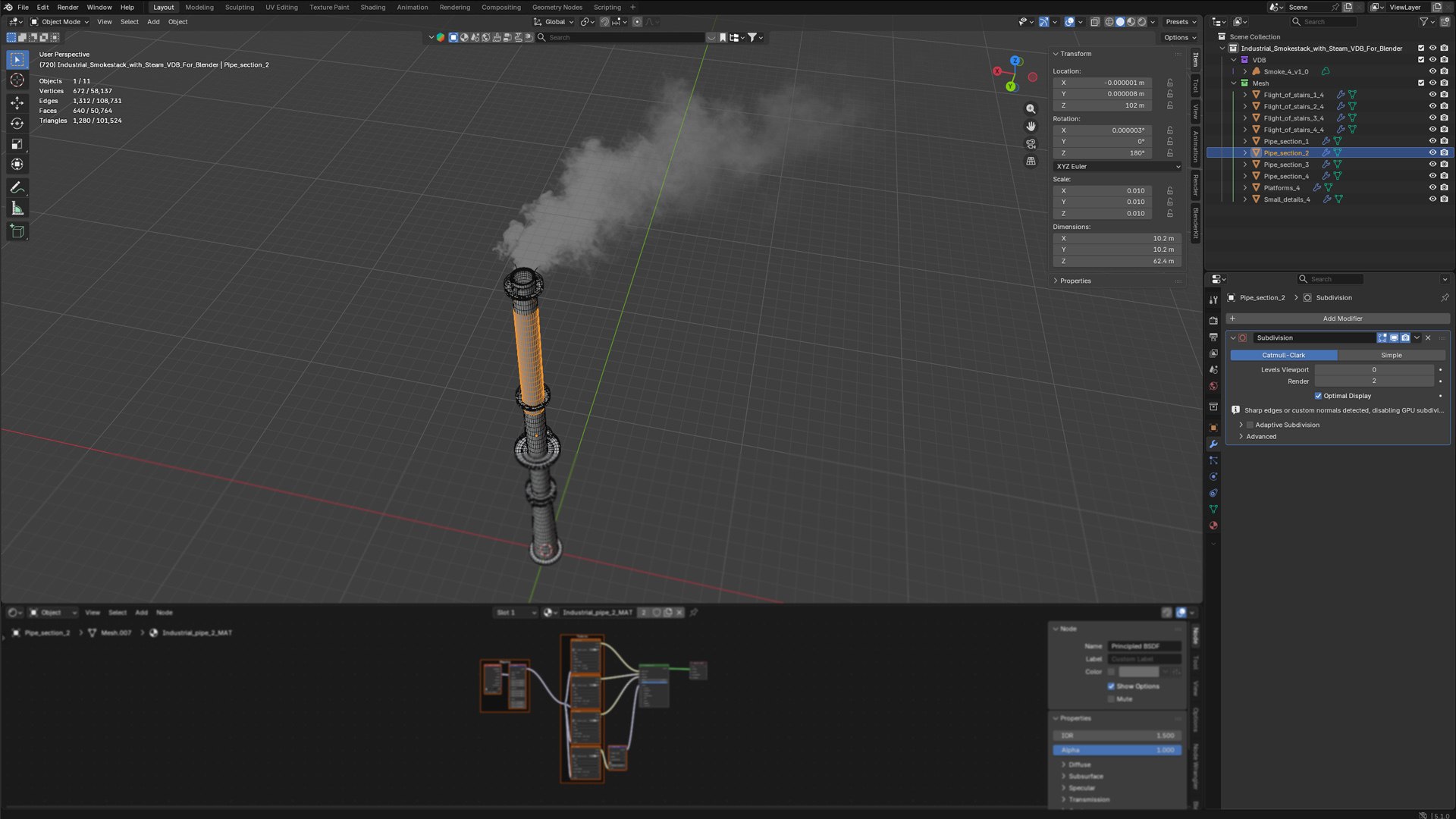Toggle camera view icon in viewport

pyautogui.click(x=1031, y=144)
